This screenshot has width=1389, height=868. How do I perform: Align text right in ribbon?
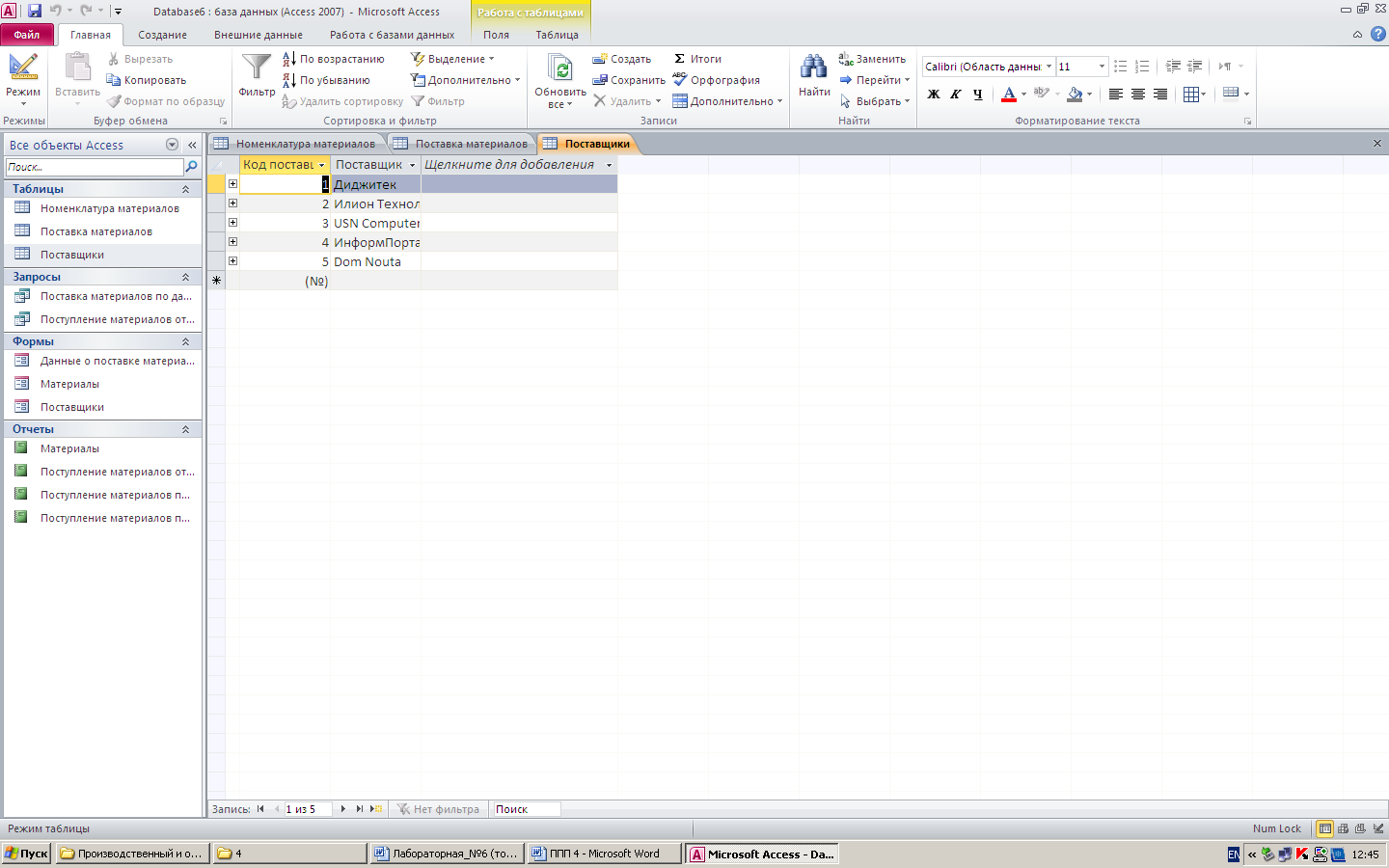click(x=1160, y=94)
